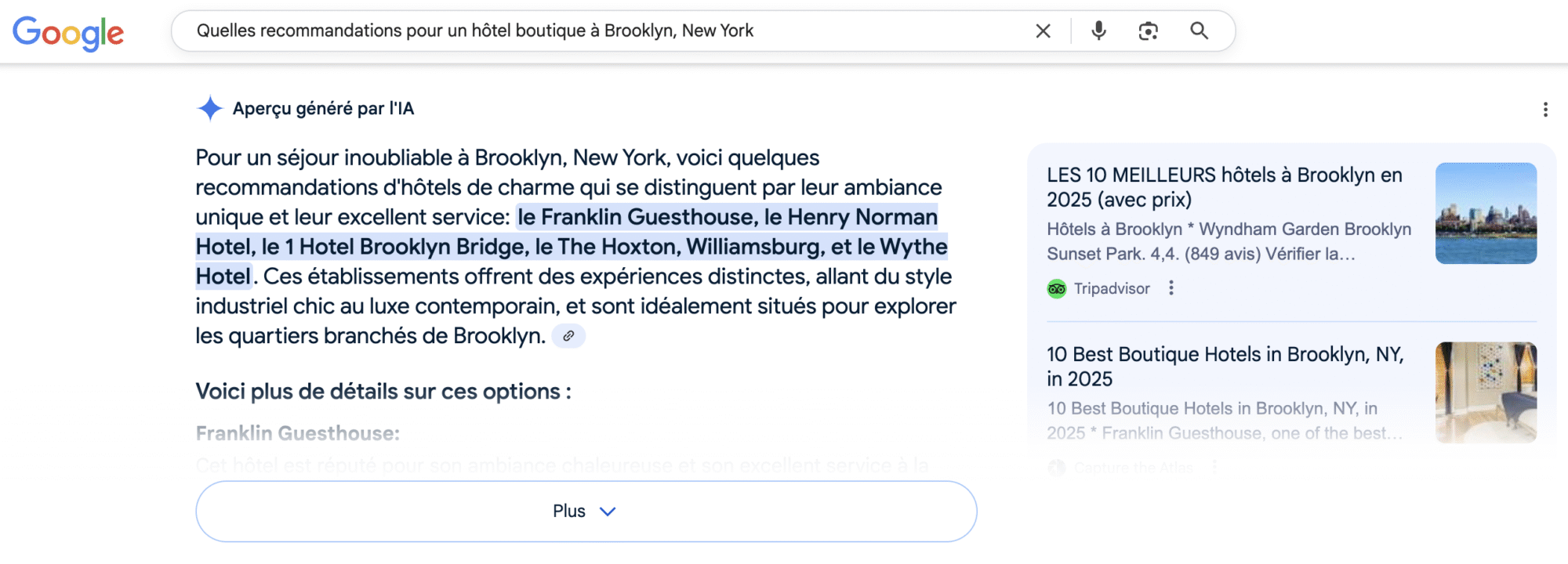The image size is (1568, 564).
Task: Open LES 10 MEILLEURS hôtels à Brooklyn link
Action: (1225, 187)
